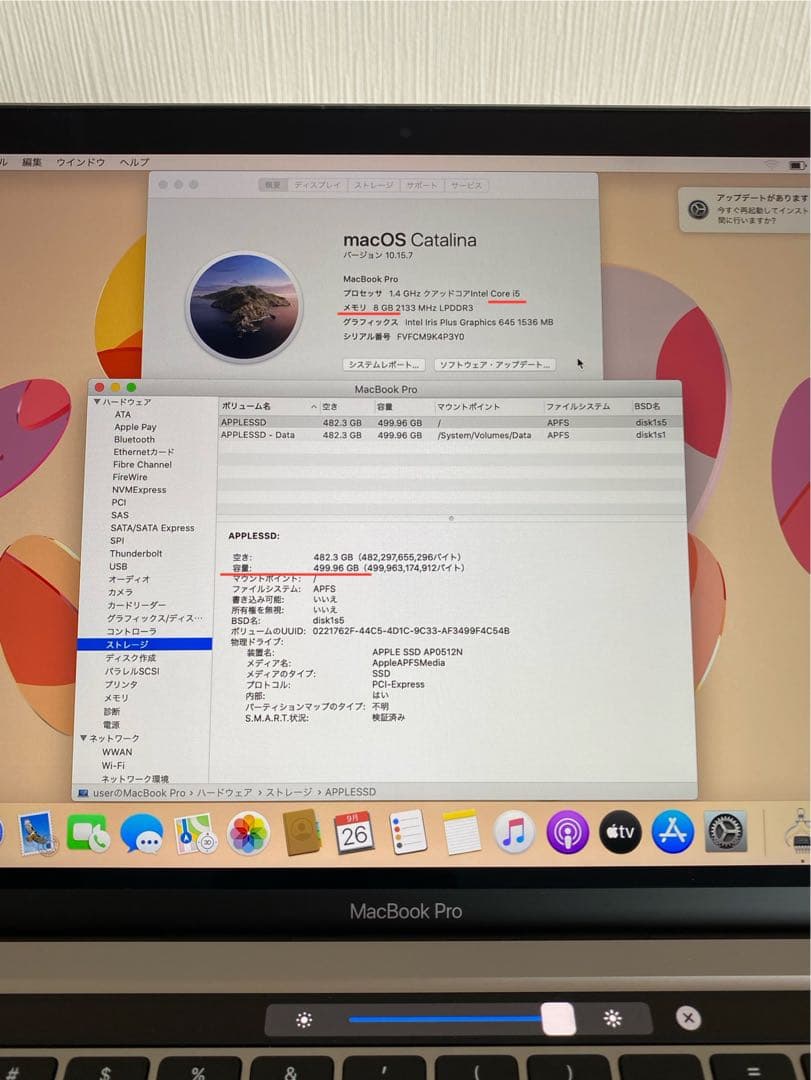
Task: Select the APPLESSD - Data volume row
Action: point(451,435)
